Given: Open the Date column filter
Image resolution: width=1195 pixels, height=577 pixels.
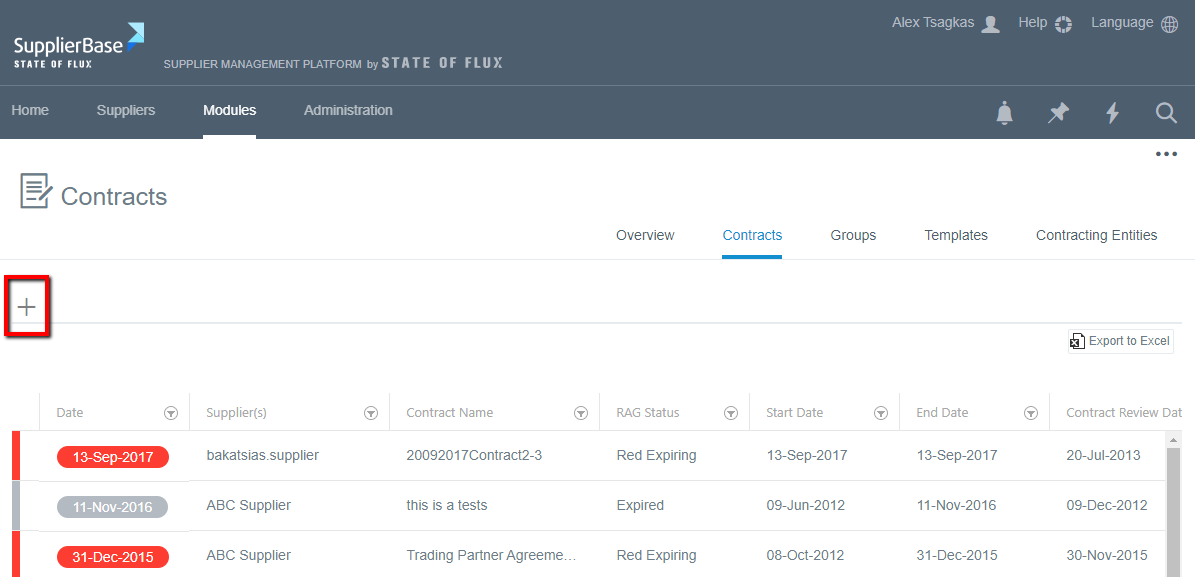Looking at the screenshot, I should 171,412.
